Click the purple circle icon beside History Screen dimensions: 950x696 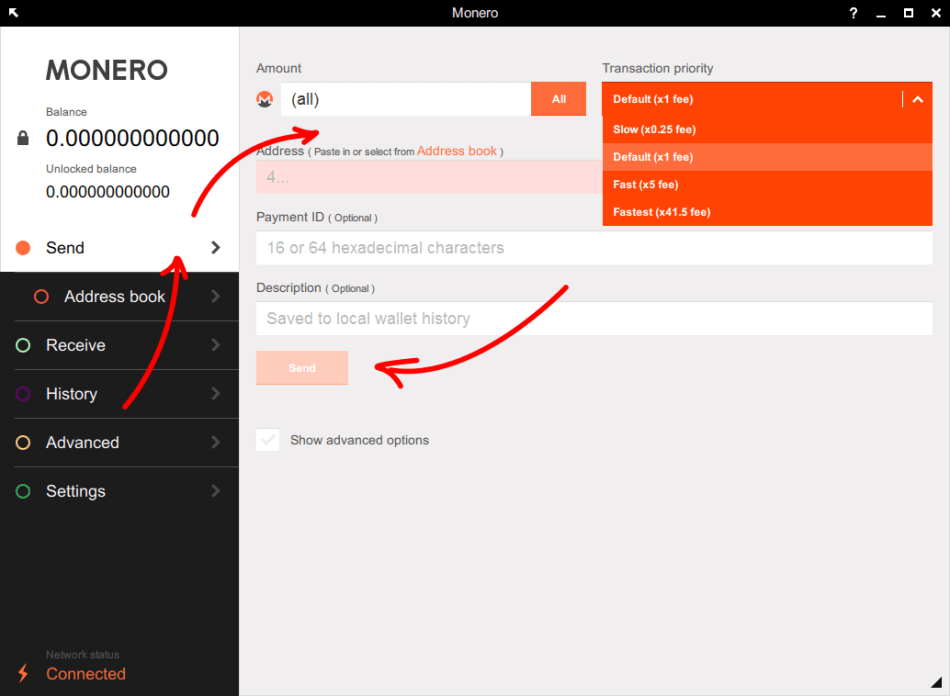23,394
